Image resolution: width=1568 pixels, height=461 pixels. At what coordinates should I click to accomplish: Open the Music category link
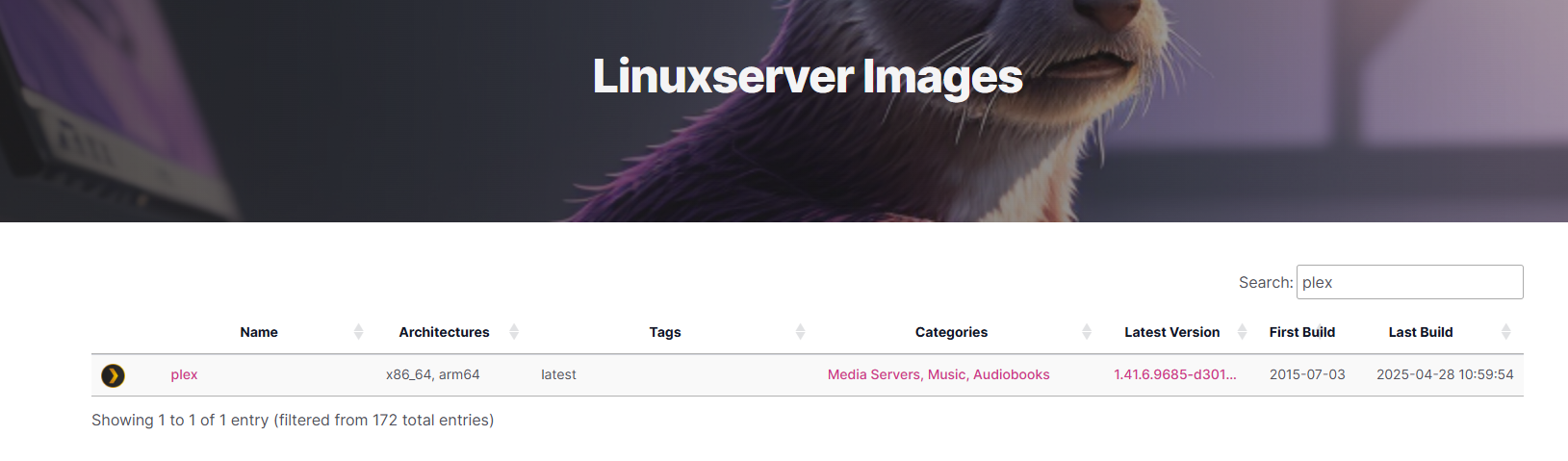pyautogui.click(x=946, y=375)
